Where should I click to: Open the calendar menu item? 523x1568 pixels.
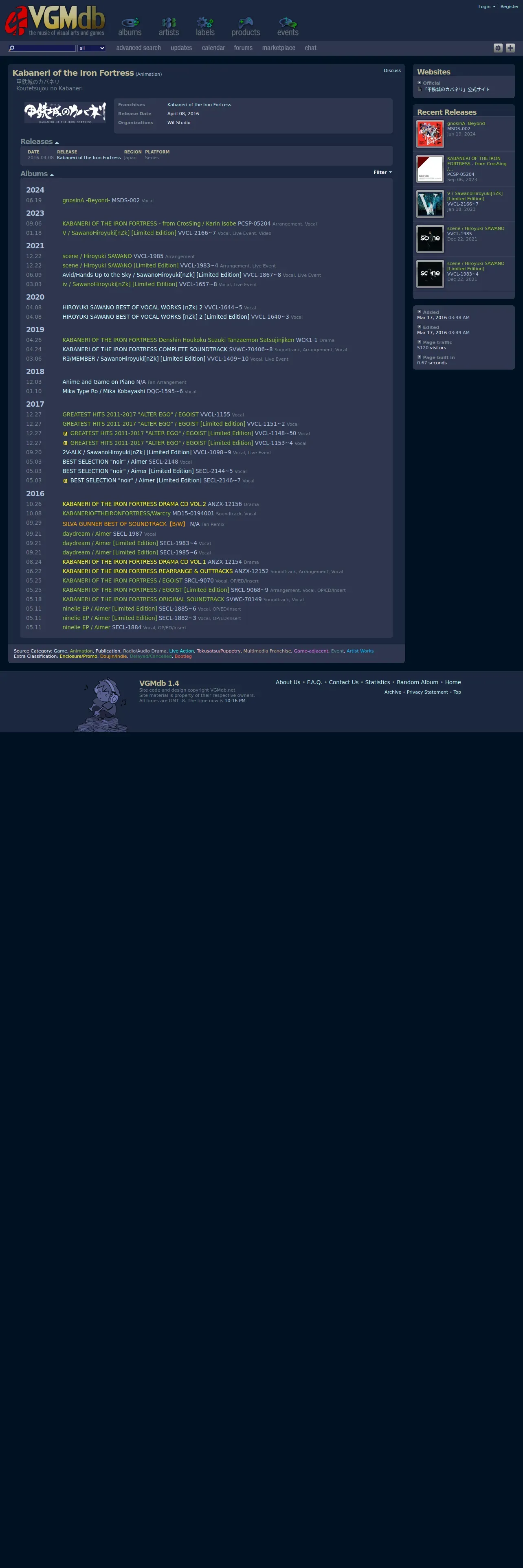coord(213,48)
